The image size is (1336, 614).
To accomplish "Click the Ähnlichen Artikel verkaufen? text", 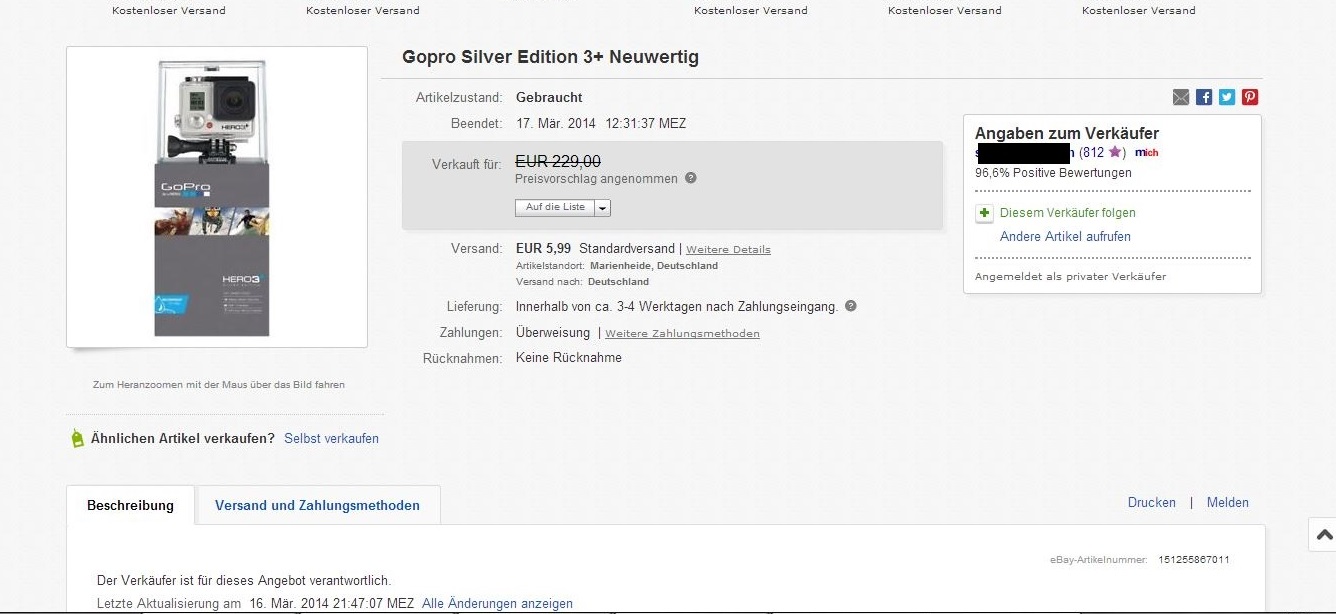I will point(182,438).
